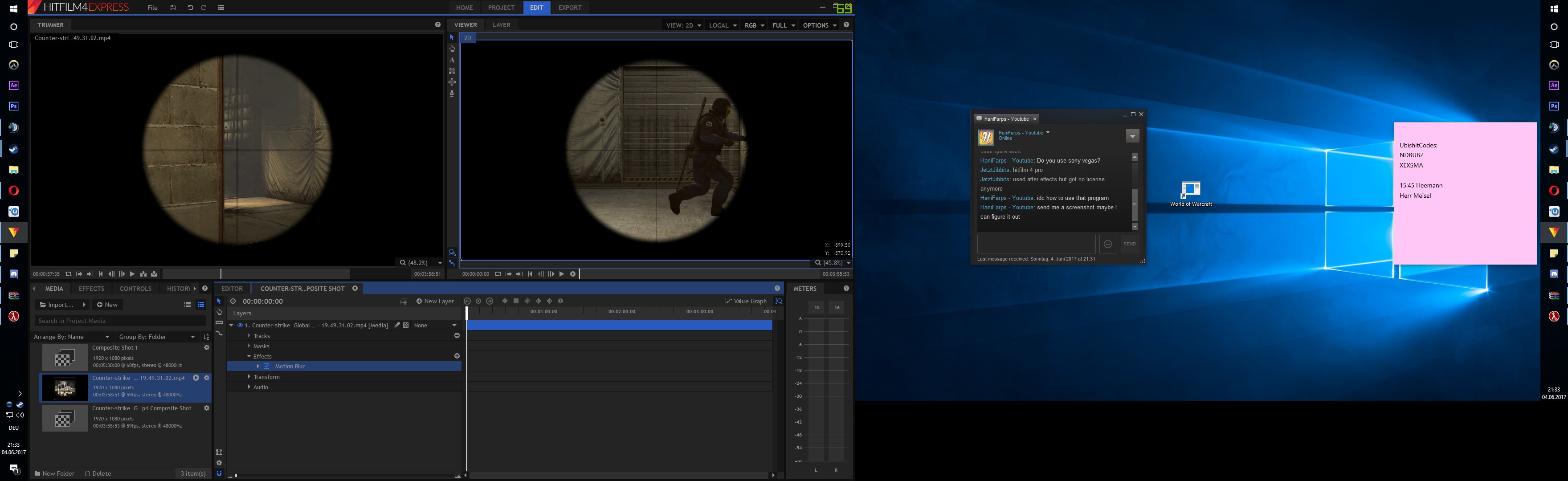Screen dimensions: 1568x481
Task: Click the Import button
Action: tap(63, 305)
